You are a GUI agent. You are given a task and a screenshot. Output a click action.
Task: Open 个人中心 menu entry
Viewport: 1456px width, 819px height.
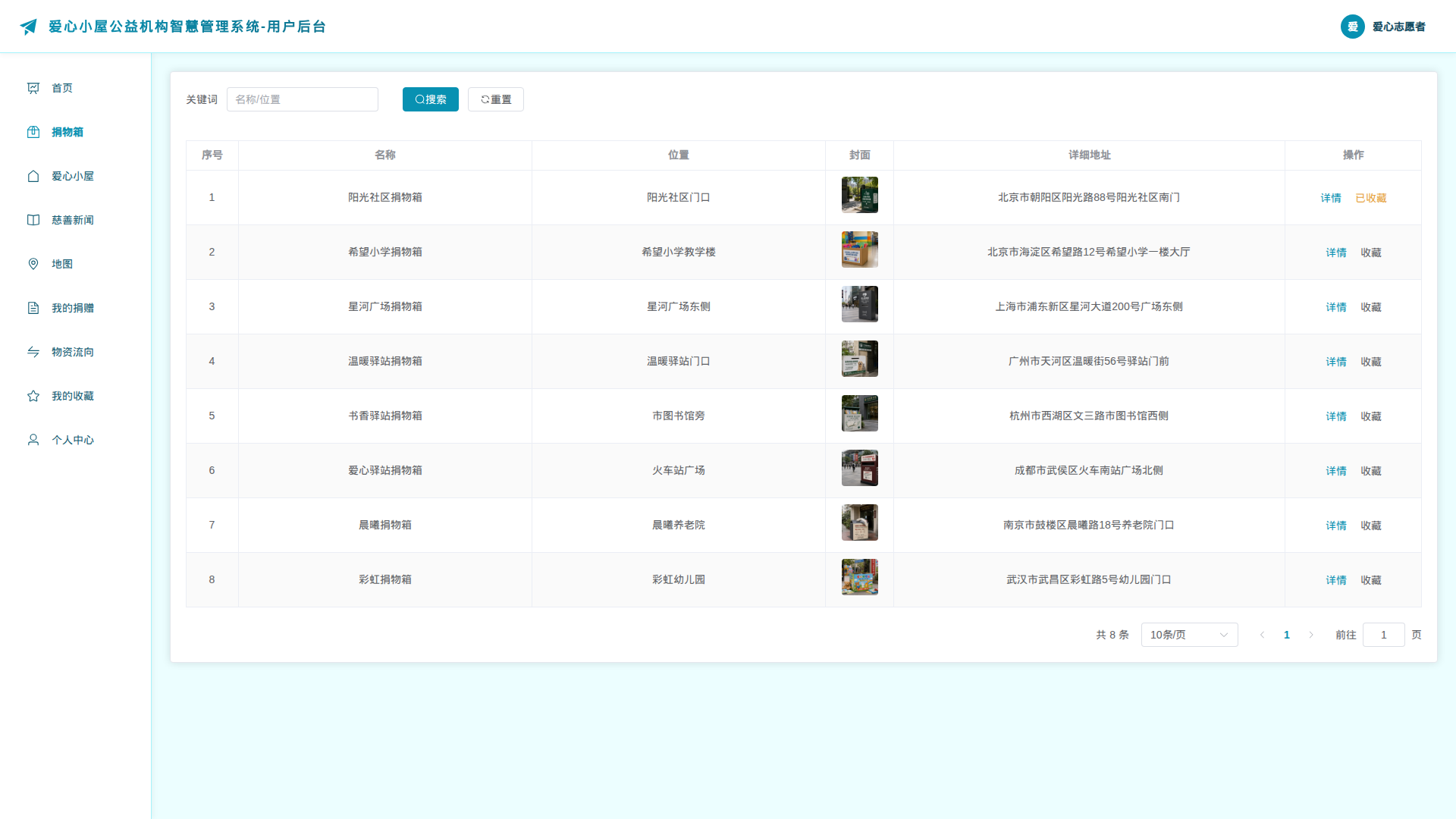[75, 440]
